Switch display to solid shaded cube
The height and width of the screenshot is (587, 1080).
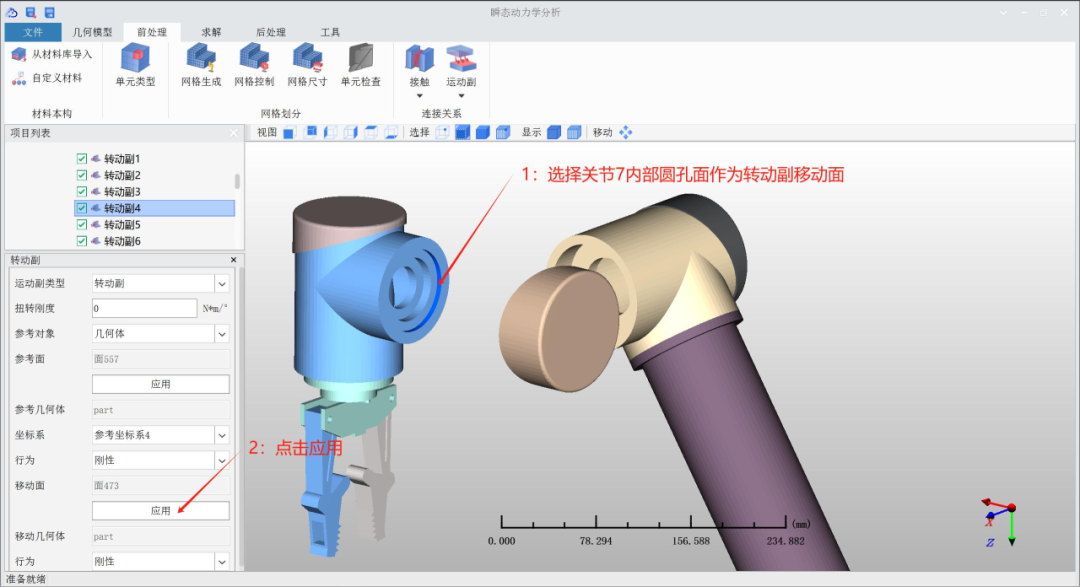click(554, 132)
